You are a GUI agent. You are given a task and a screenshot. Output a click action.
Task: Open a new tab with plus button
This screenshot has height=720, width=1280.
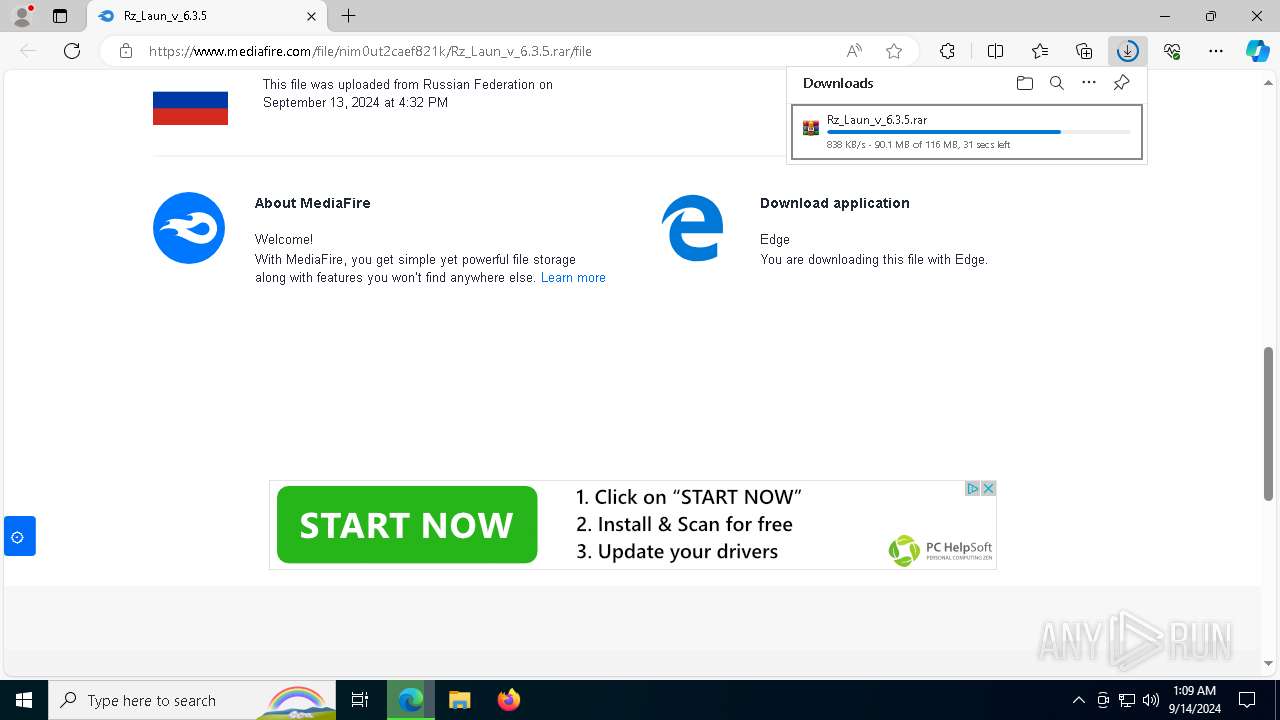pos(348,16)
